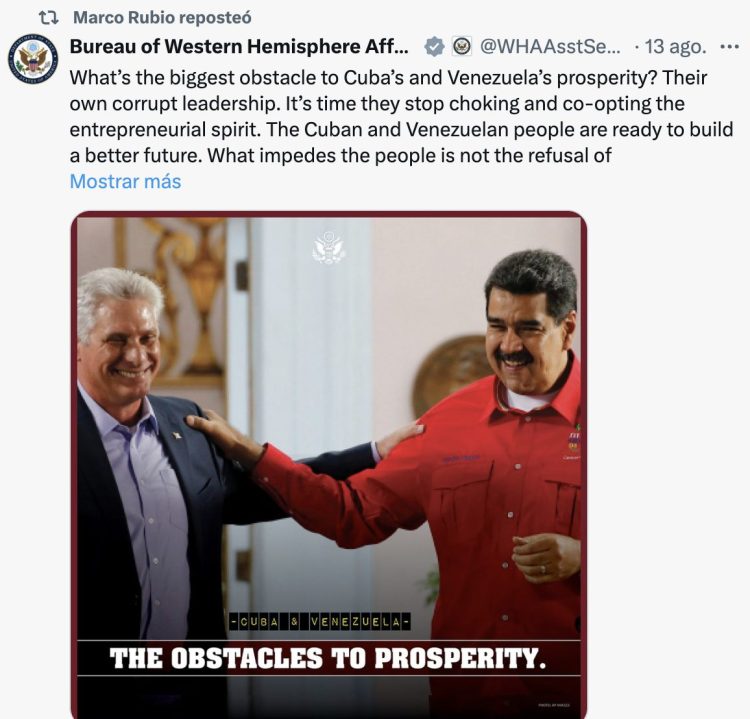Select the post body text paragraph
The width and height of the screenshot is (750, 719).
(401, 116)
